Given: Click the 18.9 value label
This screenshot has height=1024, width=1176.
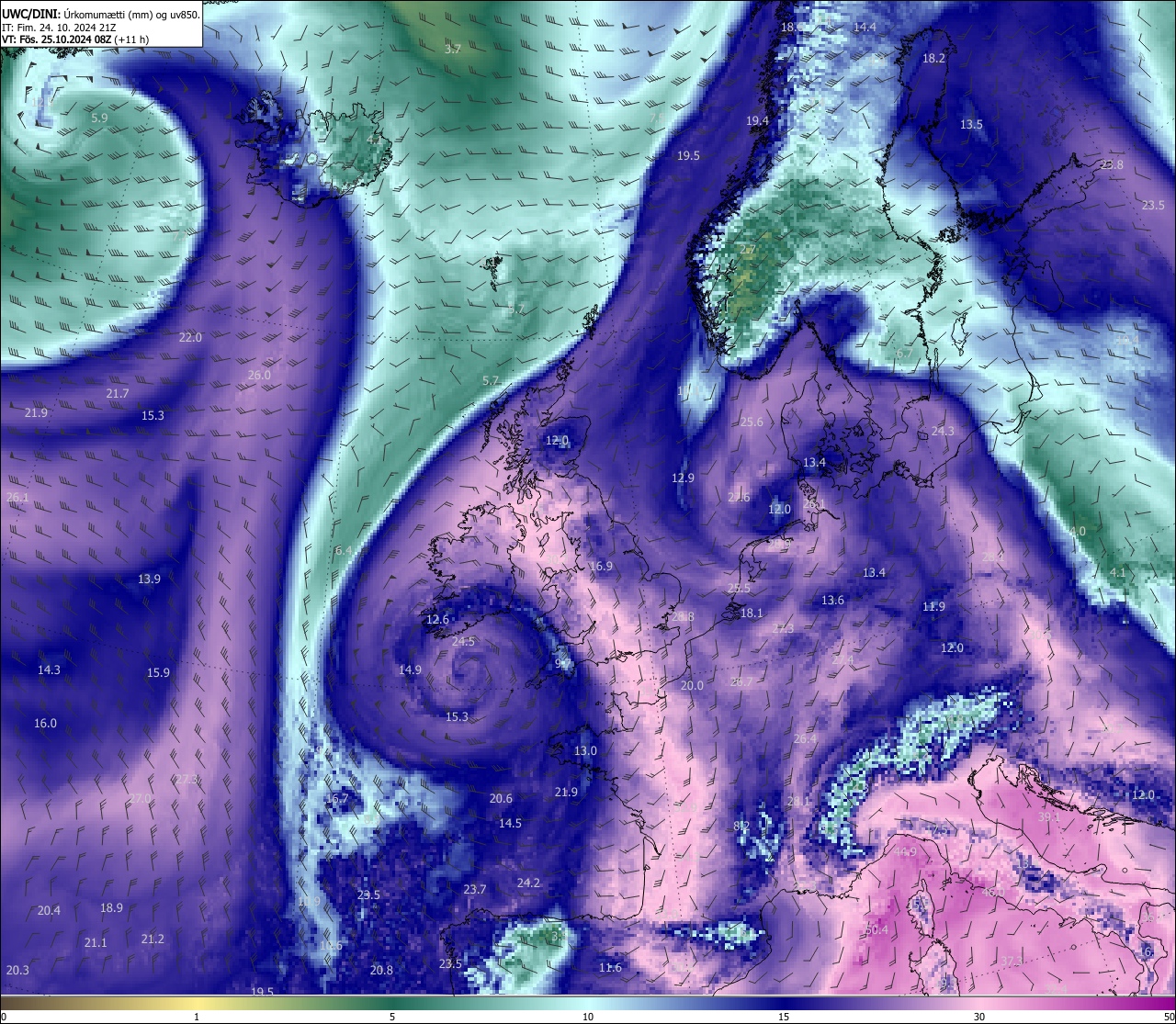Looking at the screenshot, I should 111,908.
